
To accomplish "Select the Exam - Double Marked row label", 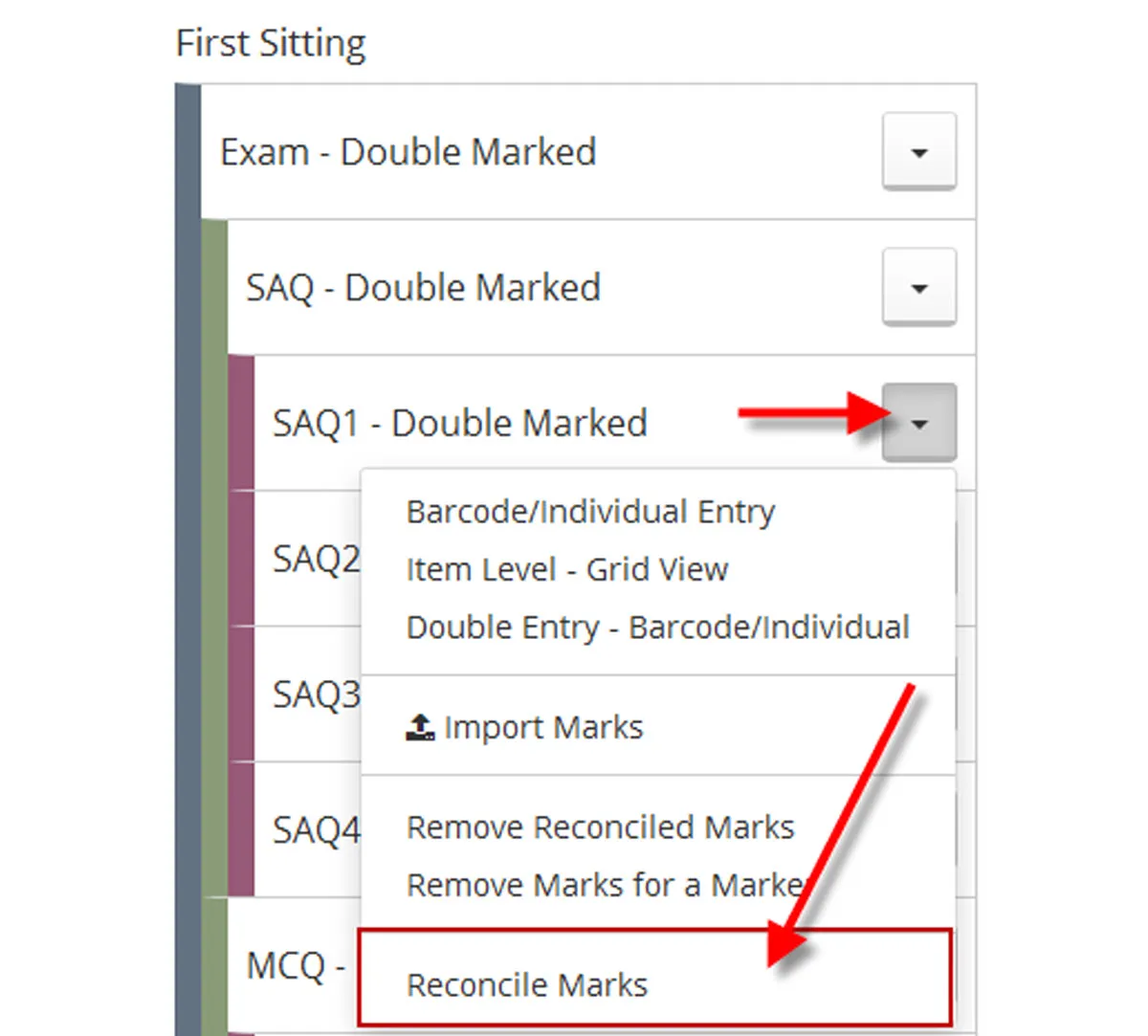I will point(408,152).
